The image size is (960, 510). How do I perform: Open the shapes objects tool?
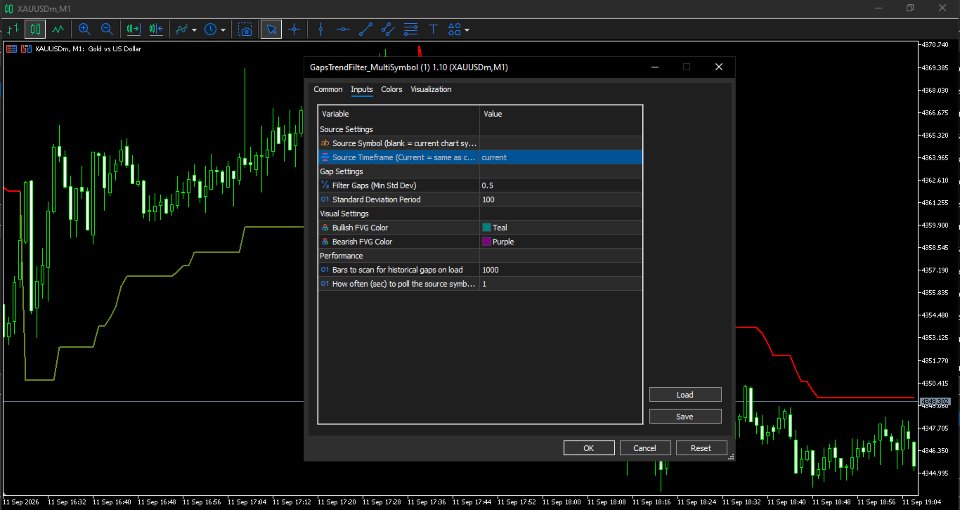(x=454, y=29)
